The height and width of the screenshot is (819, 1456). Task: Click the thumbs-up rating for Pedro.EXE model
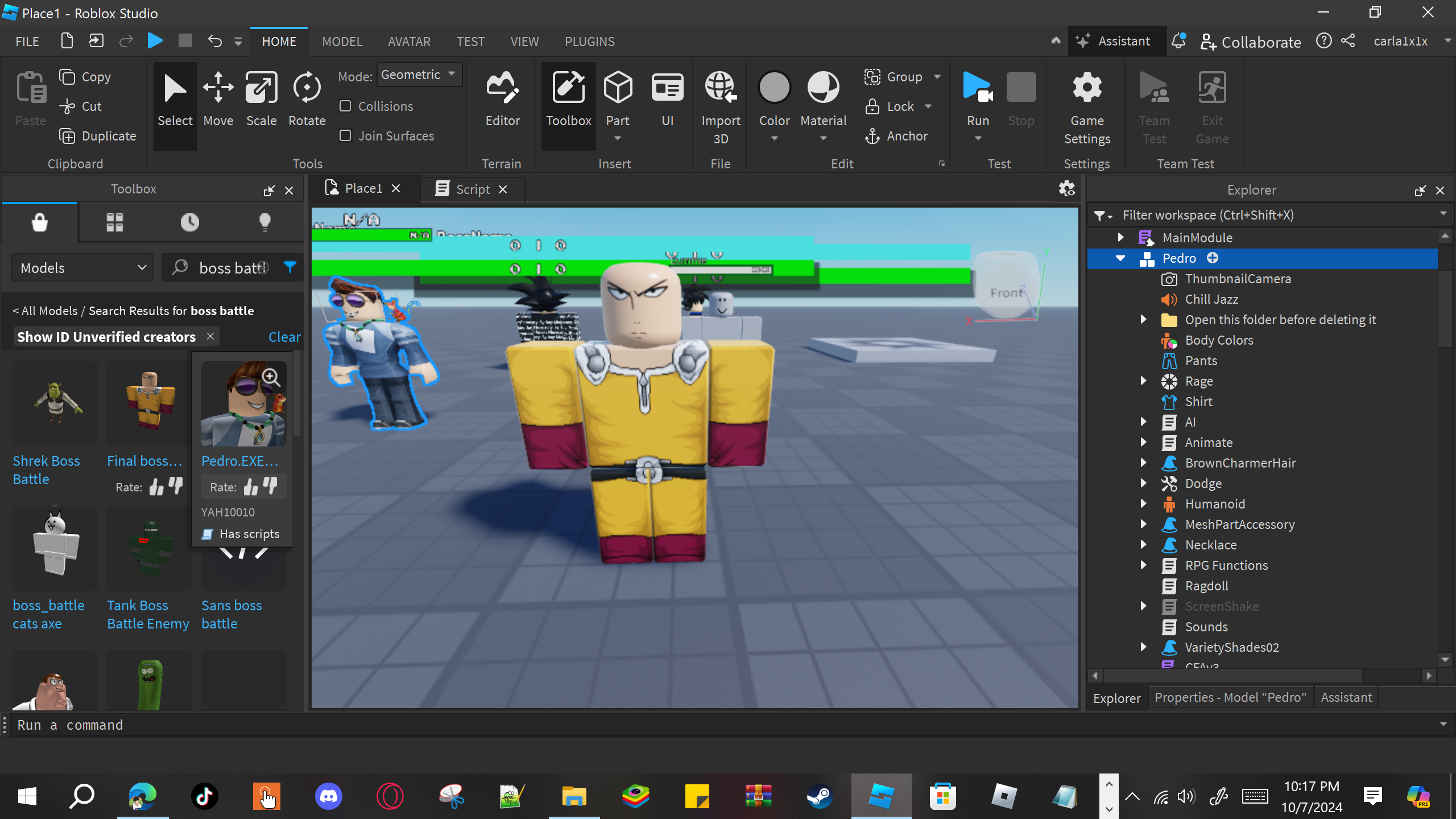tap(250, 487)
